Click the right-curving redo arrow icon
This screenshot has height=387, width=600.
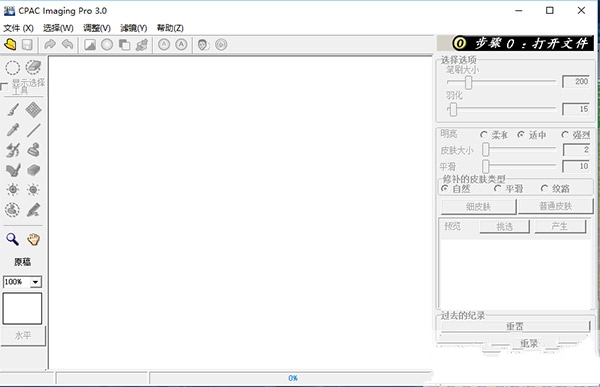pyautogui.click(x=50, y=45)
